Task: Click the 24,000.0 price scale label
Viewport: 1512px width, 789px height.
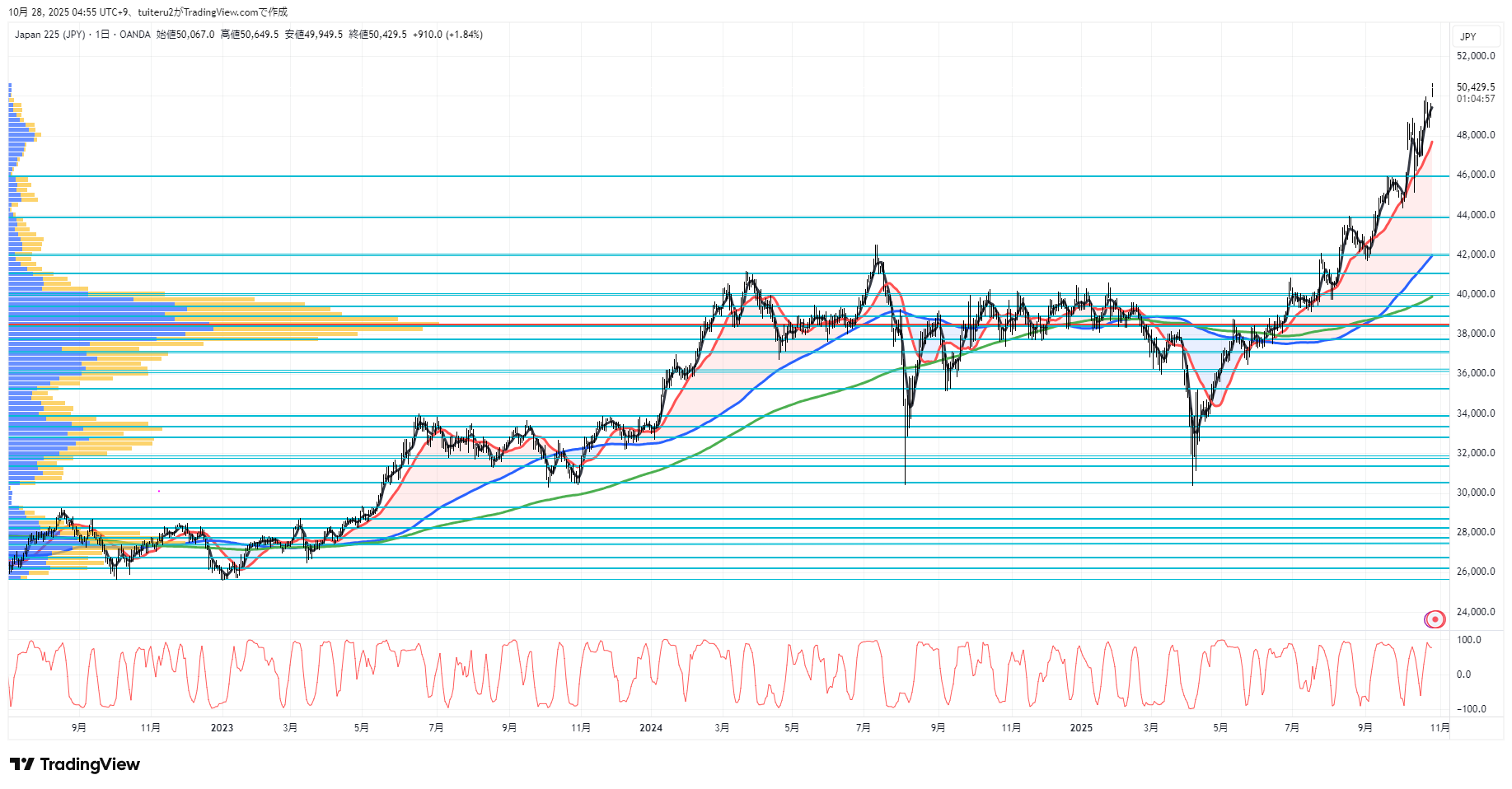Action: tap(1475, 612)
